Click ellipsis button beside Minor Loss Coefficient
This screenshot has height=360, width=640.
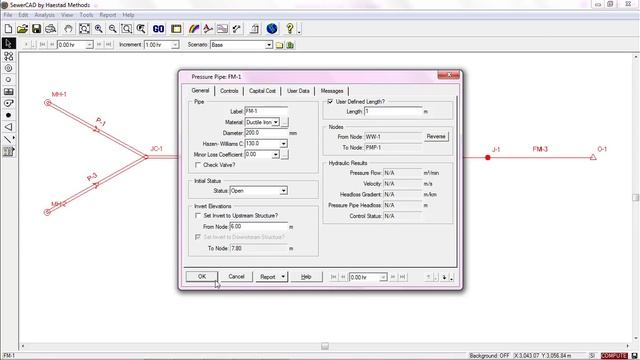pos(285,154)
